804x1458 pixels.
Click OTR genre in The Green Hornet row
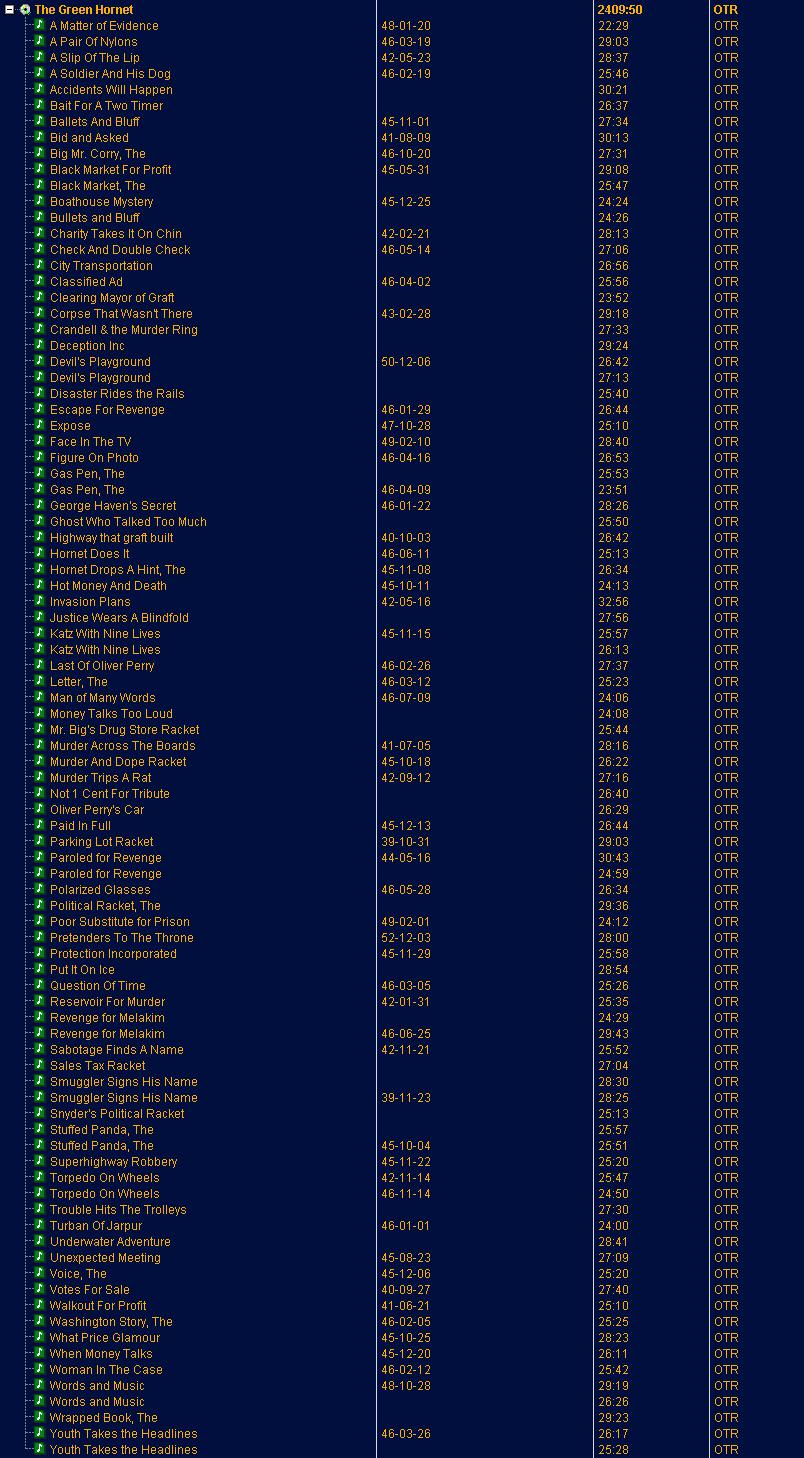click(x=726, y=10)
